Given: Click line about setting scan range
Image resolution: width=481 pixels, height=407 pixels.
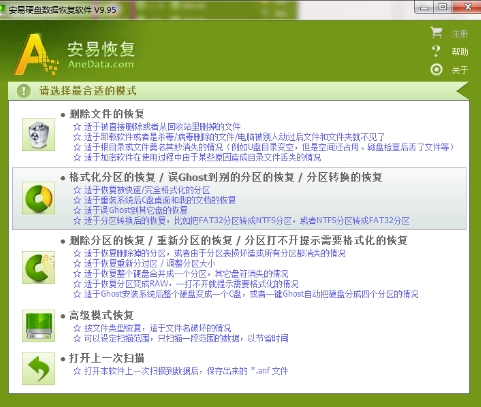Looking at the screenshot, I should [x=181, y=338].
